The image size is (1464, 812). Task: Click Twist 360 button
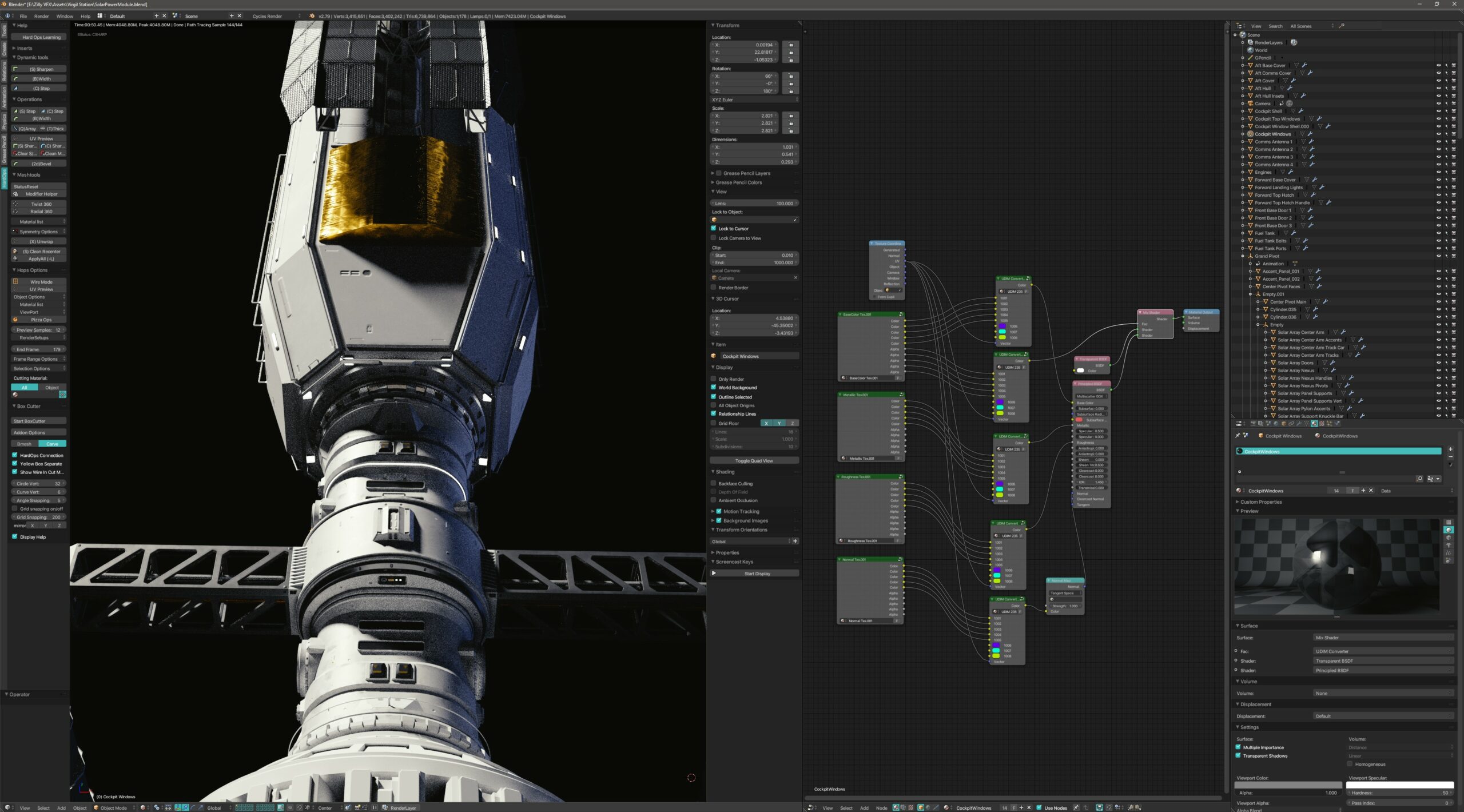click(x=39, y=204)
